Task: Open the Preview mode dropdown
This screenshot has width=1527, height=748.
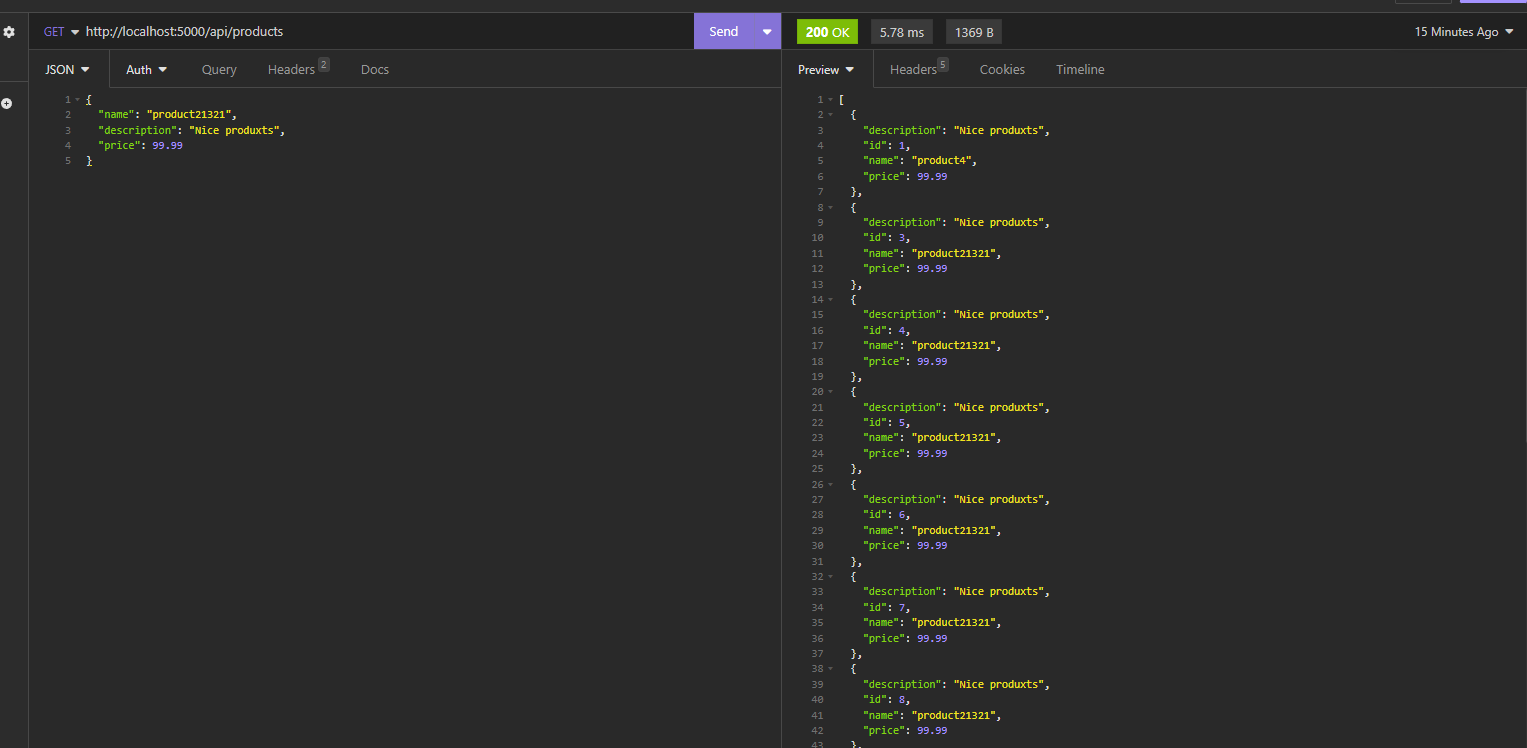Action: pyautogui.click(x=826, y=69)
